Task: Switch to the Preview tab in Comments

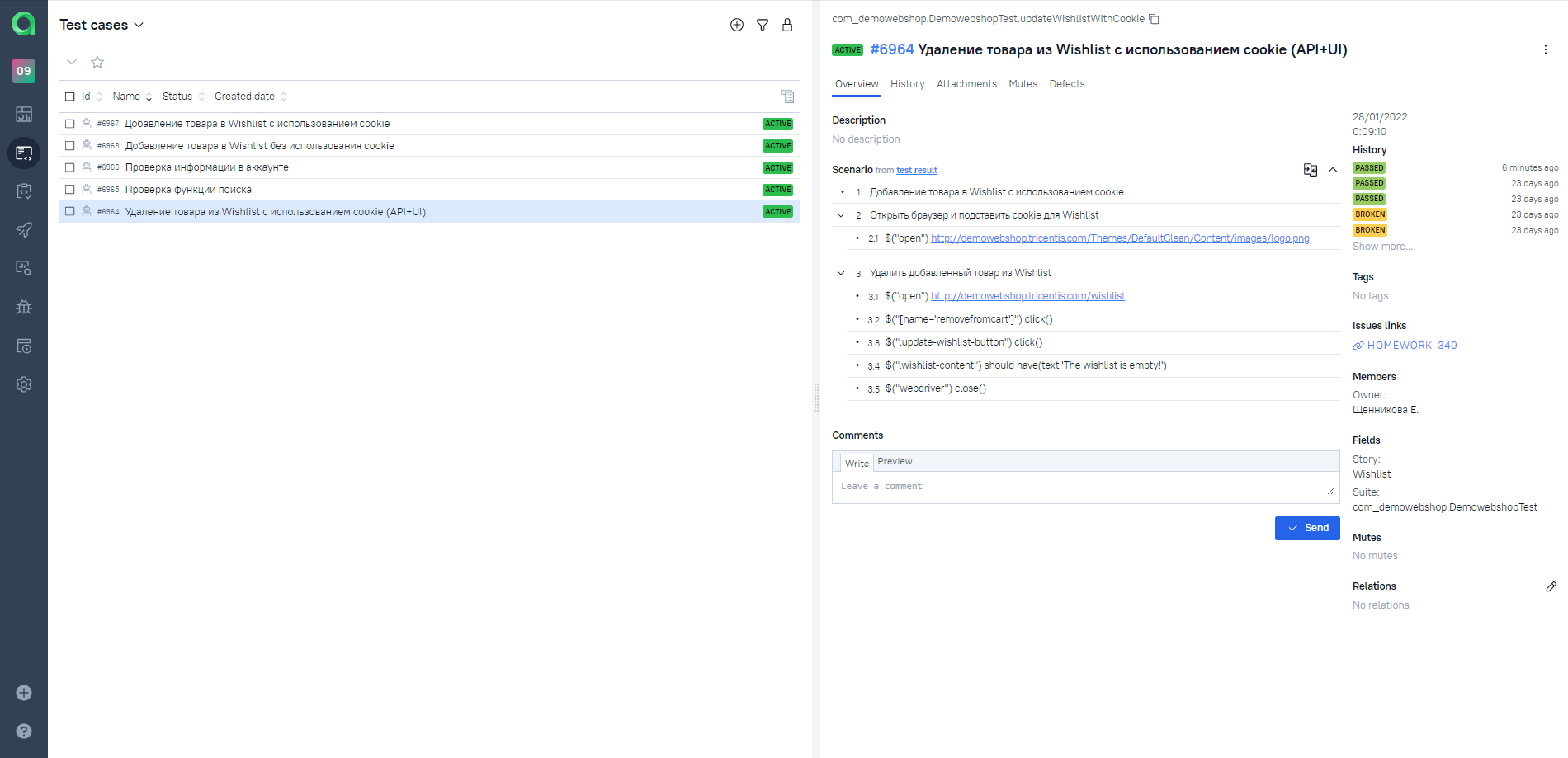Action: tap(895, 461)
